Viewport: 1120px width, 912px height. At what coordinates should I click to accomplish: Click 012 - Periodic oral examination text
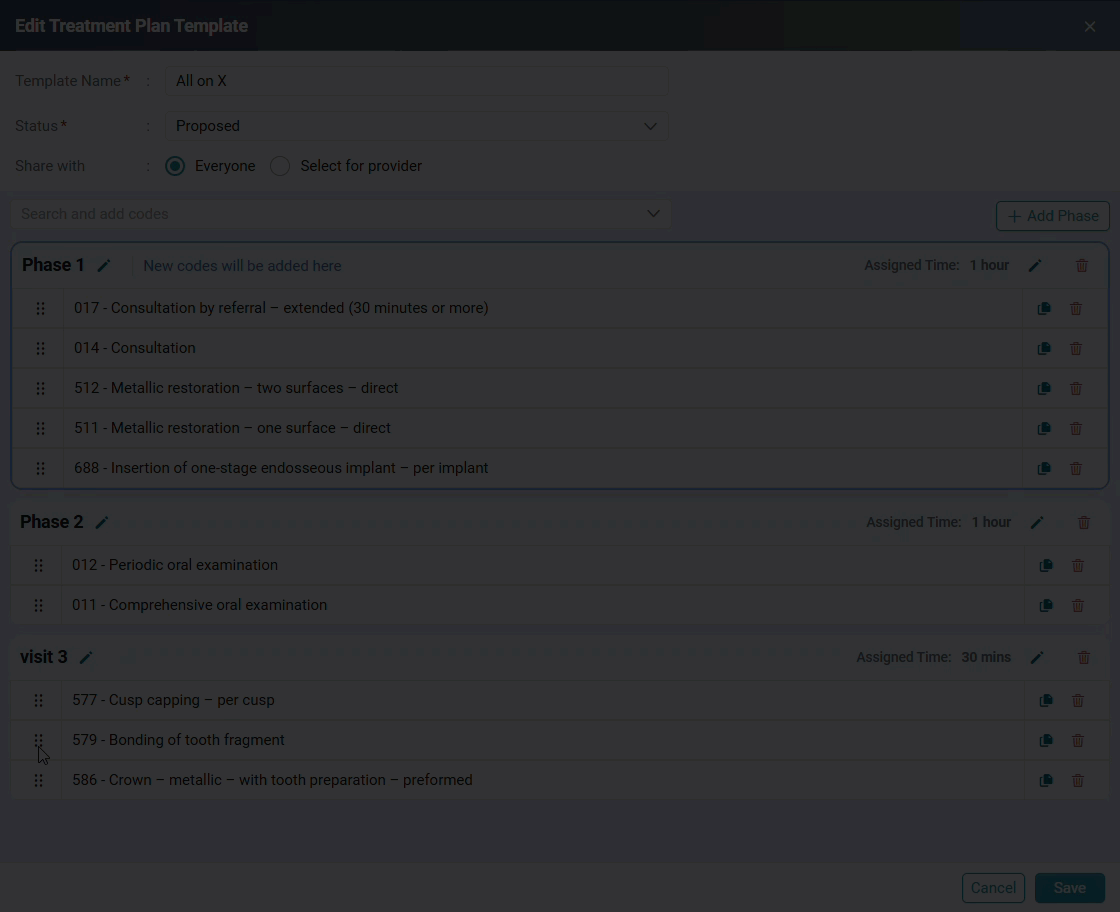click(175, 565)
